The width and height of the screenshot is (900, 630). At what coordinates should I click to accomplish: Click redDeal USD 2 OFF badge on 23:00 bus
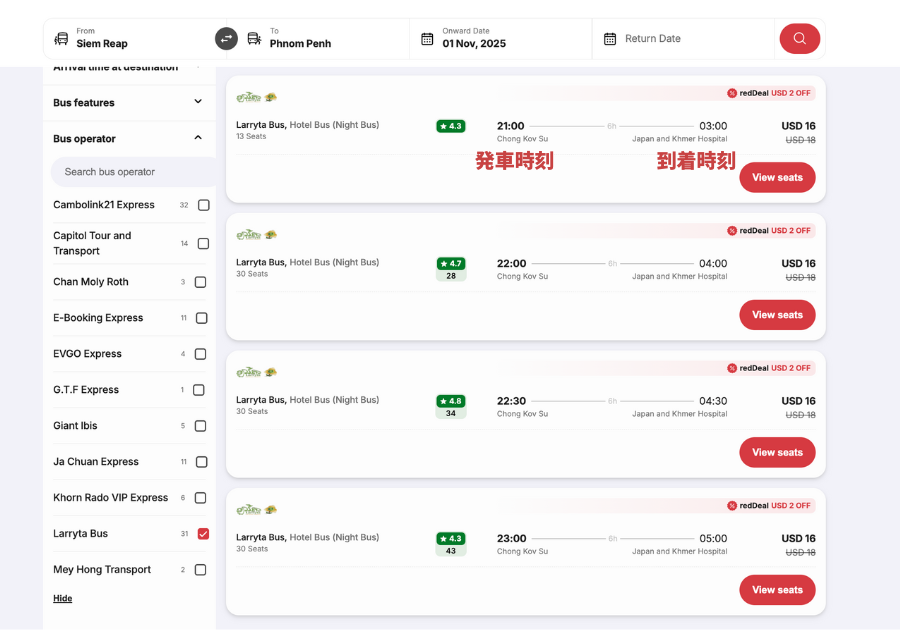(769, 505)
